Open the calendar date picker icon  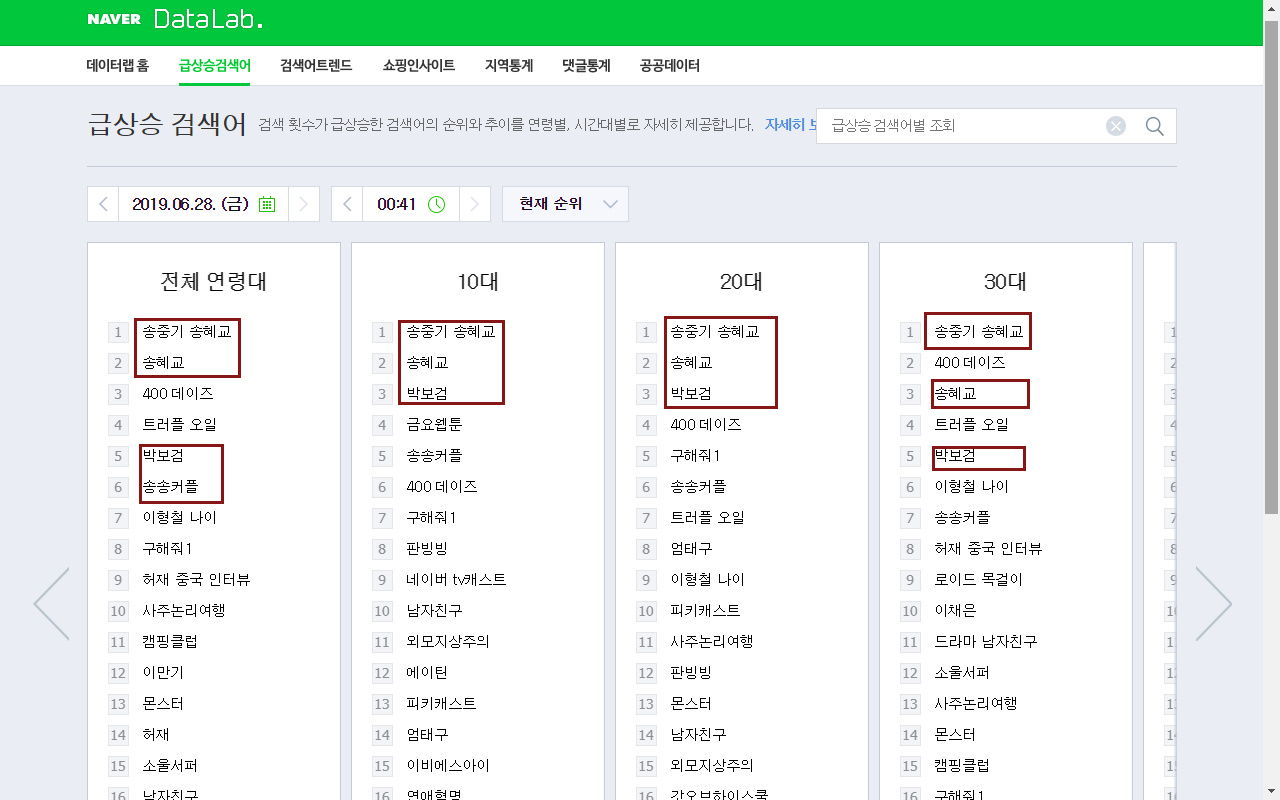pos(267,204)
